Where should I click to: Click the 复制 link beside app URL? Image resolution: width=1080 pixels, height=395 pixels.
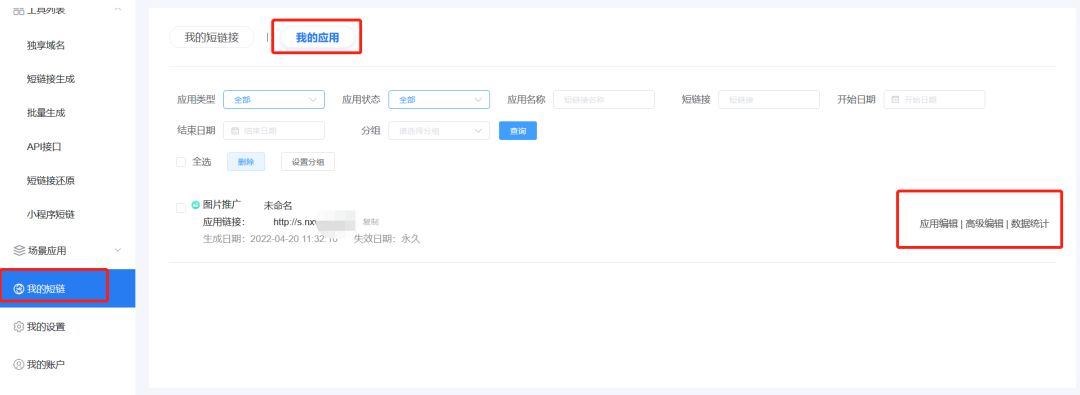click(x=371, y=222)
